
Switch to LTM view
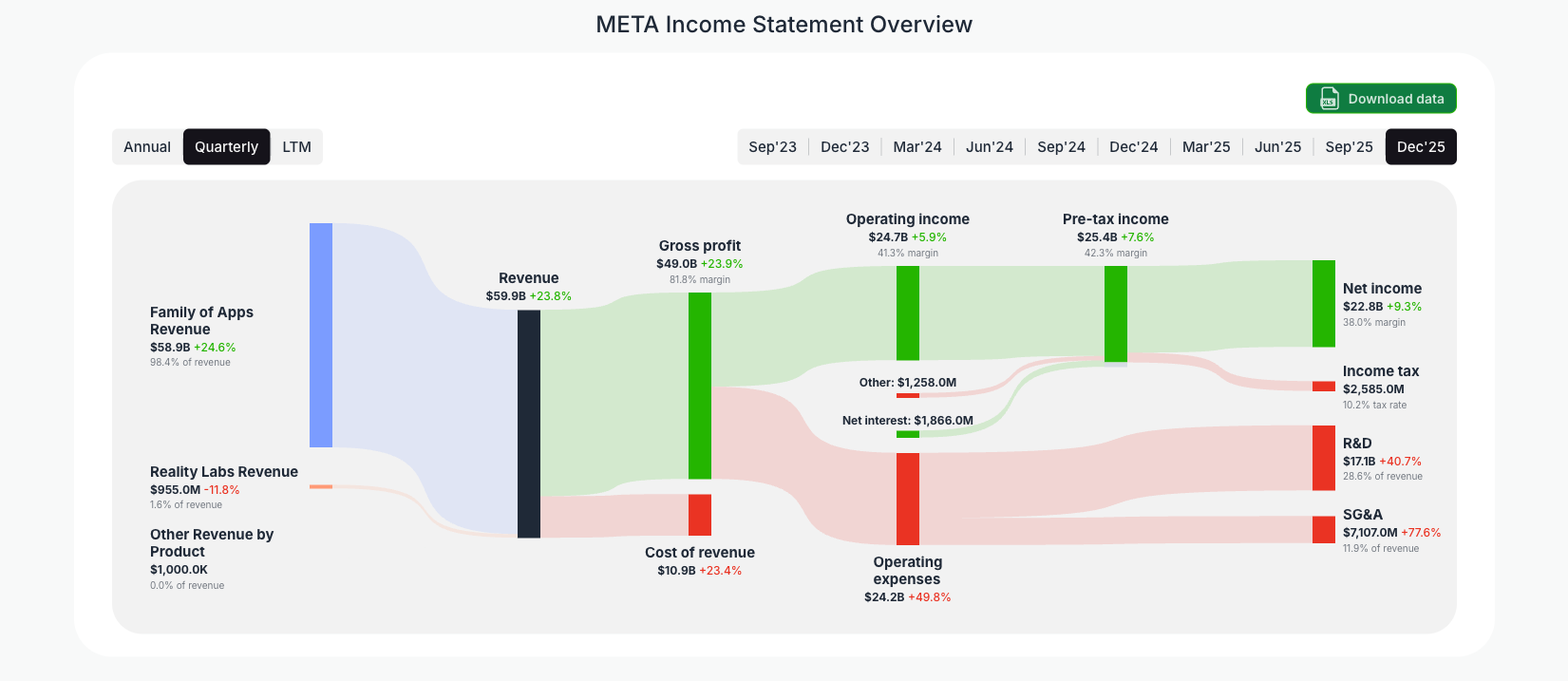click(297, 146)
